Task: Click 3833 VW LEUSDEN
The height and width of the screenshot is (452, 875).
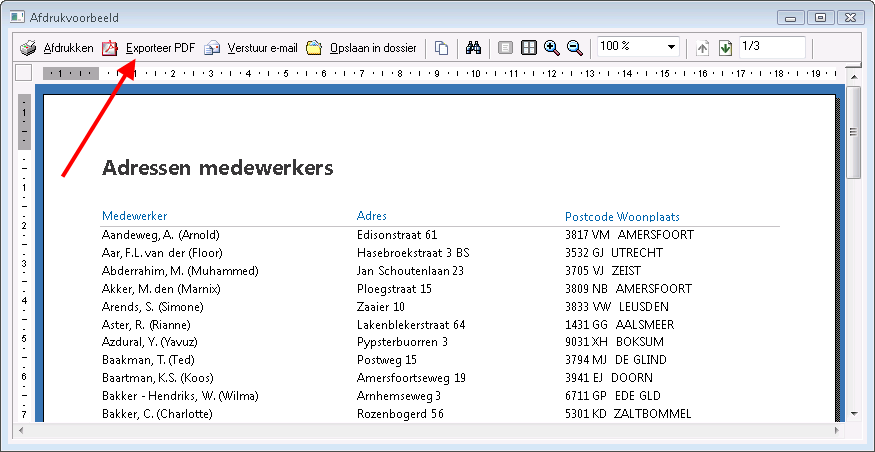Action: 617,306
